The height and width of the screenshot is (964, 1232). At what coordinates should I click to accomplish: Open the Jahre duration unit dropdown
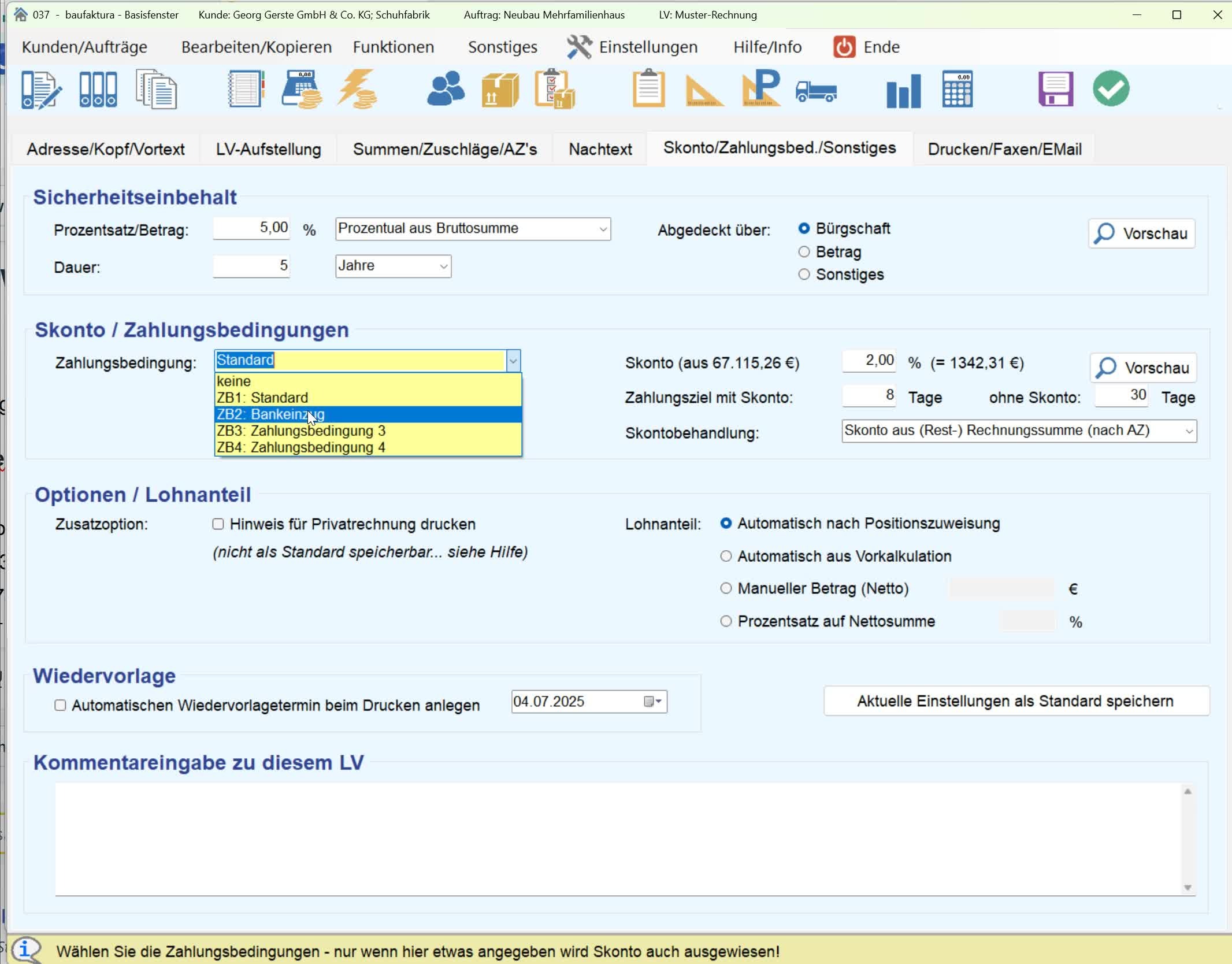click(x=393, y=266)
